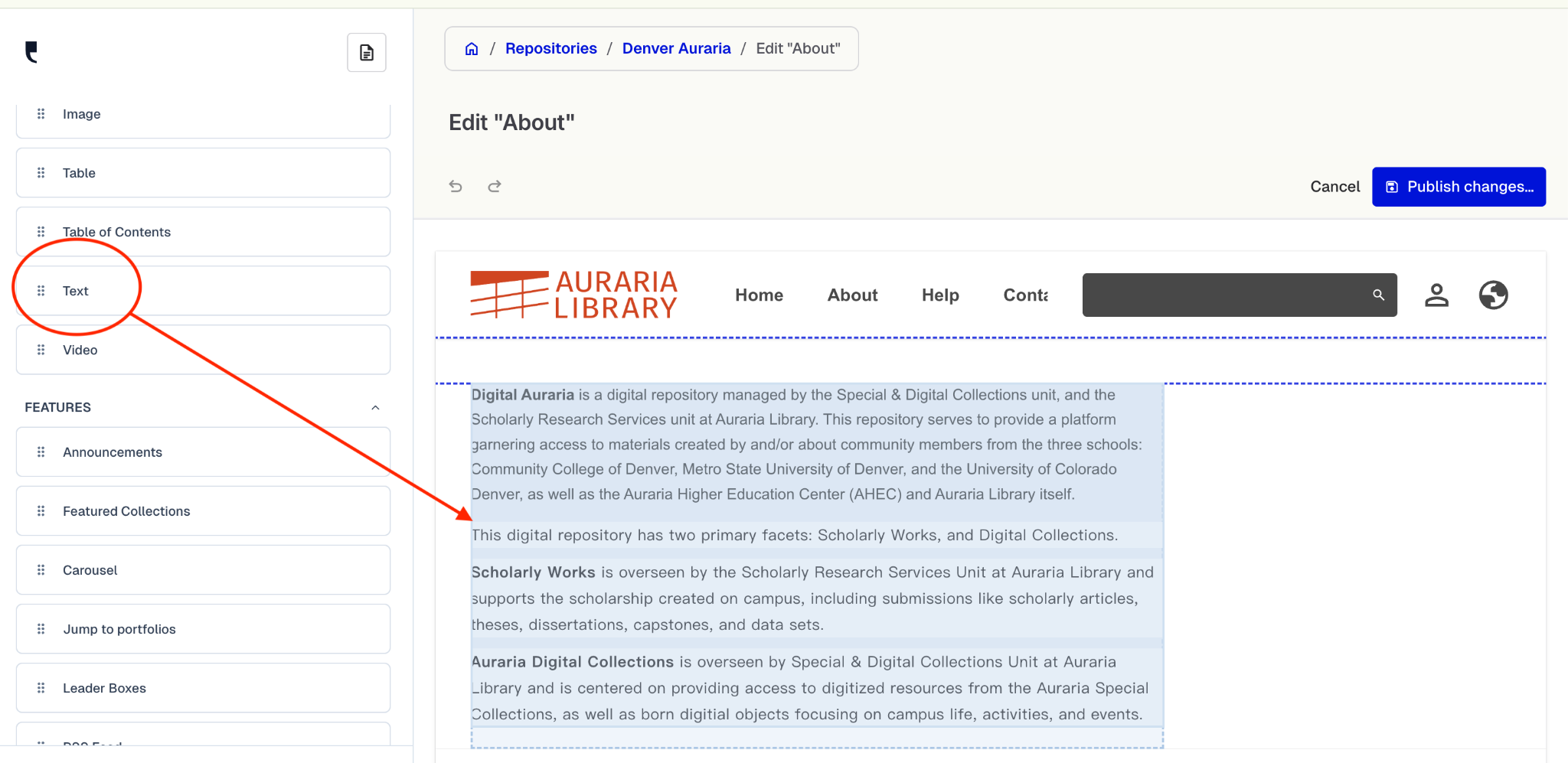Grab the drag handle of the Video block

tap(41, 350)
